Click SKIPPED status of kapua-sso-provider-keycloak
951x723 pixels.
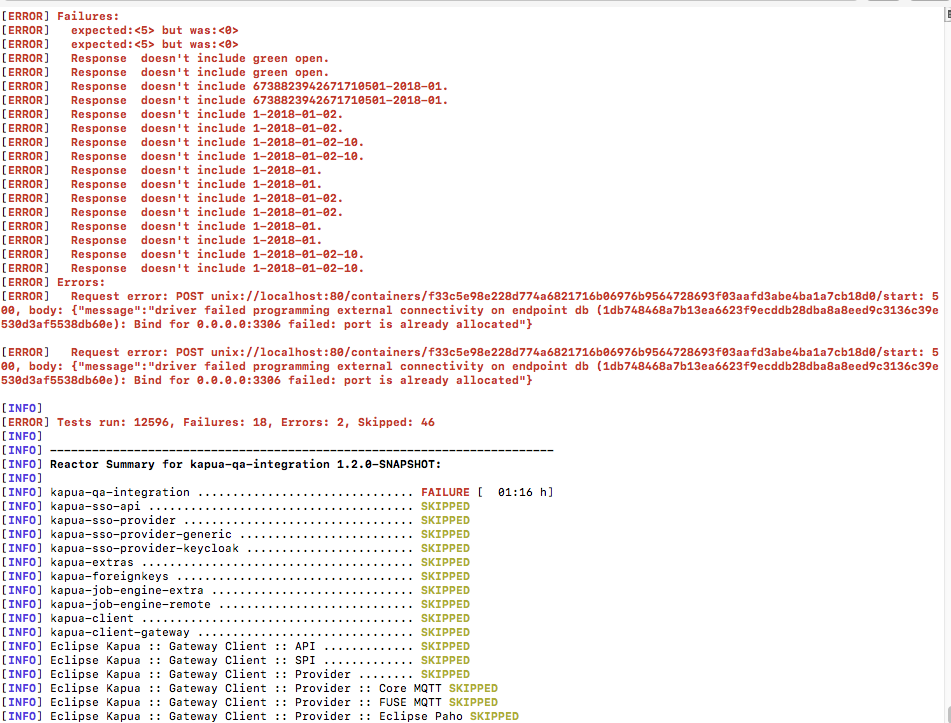click(x=445, y=548)
